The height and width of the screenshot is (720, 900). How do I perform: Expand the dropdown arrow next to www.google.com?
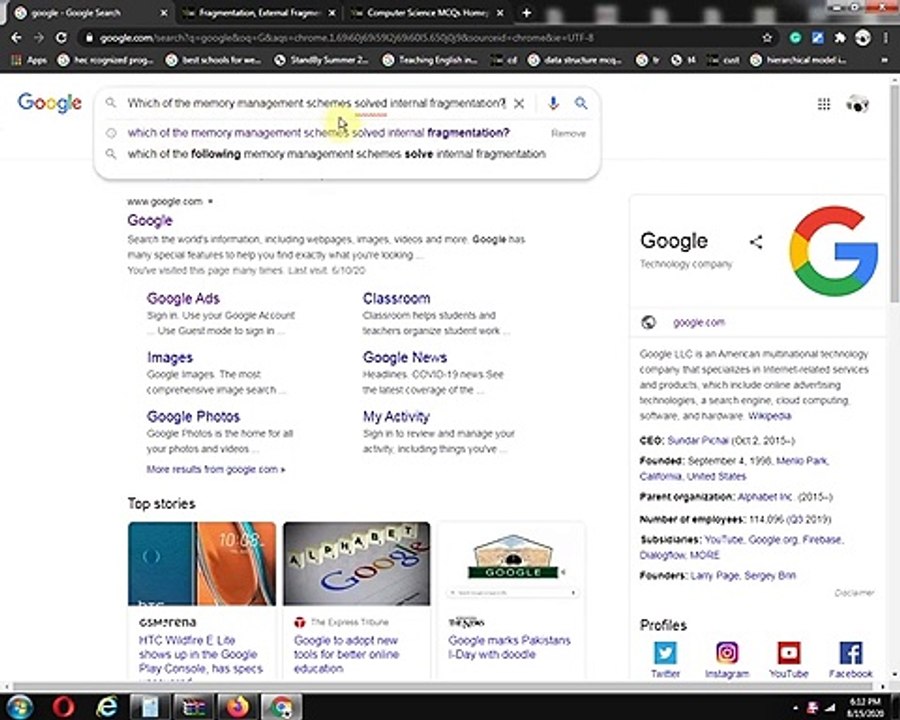pyautogui.click(x=210, y=202)
